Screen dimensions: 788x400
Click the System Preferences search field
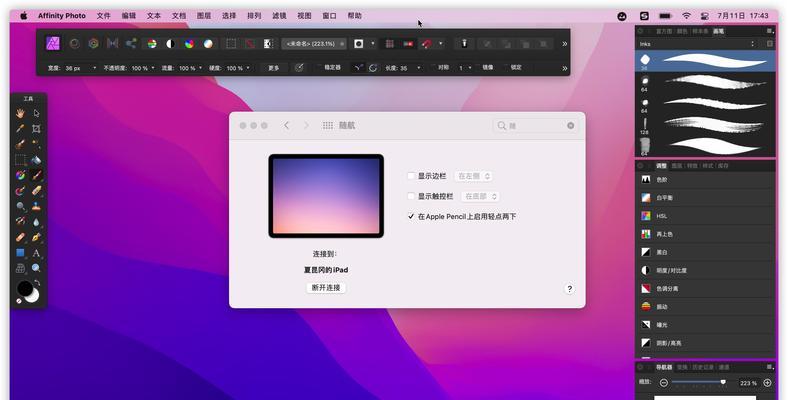(x=535, y=126)
